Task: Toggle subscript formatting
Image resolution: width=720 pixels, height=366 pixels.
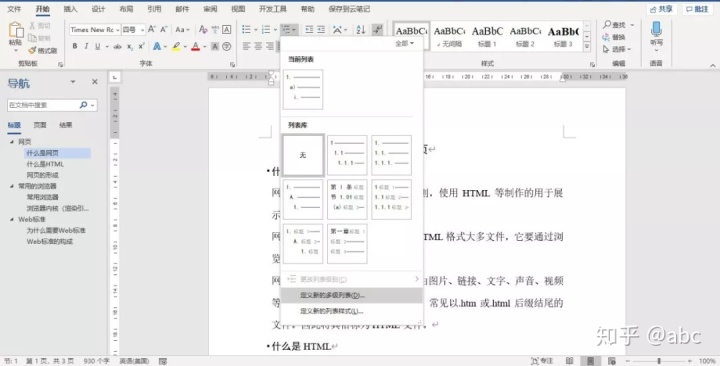Action: click(130, 46)
